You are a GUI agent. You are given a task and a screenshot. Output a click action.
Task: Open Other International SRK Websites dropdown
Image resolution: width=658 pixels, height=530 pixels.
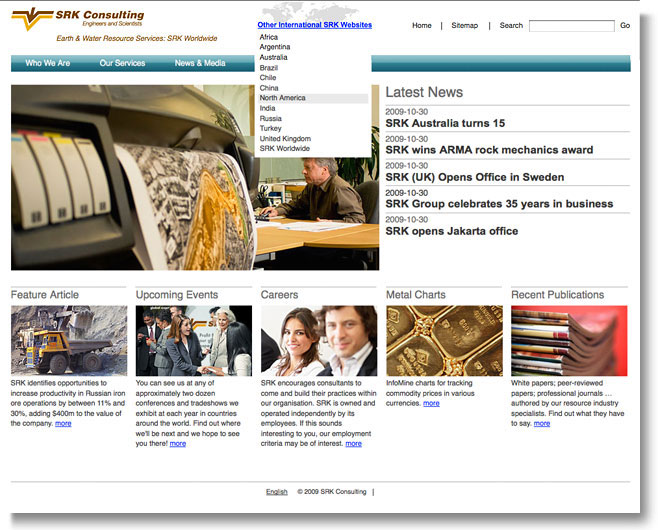click(314, 25)
